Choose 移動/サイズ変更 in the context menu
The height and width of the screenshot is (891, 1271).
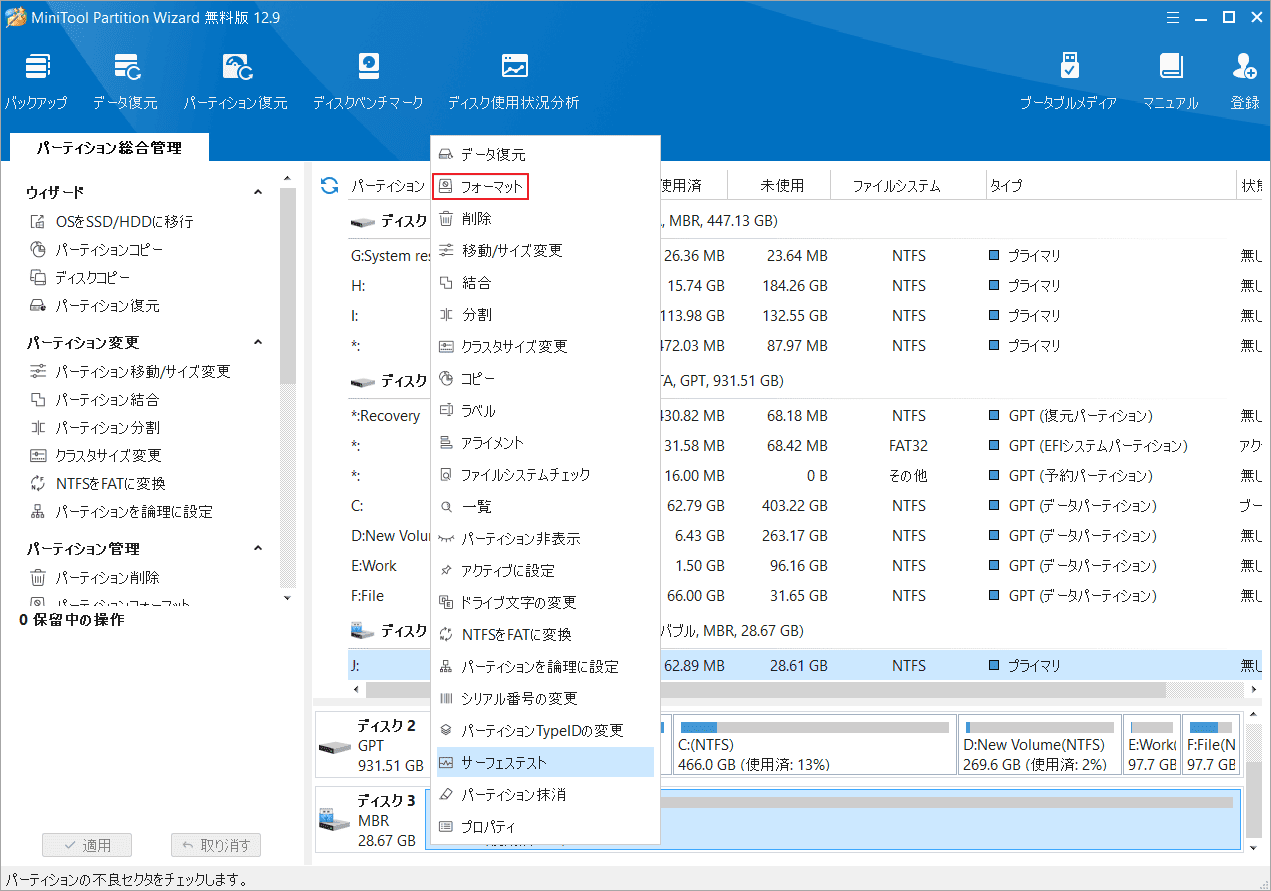(x=545, y=250)
